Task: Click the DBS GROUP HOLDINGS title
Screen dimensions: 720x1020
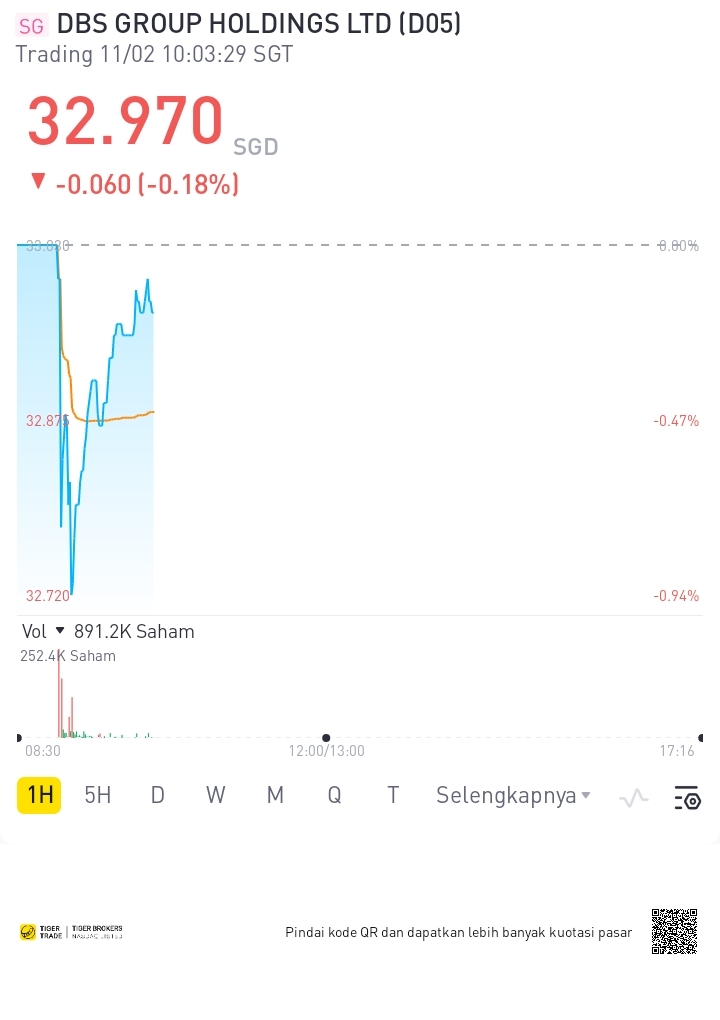Action: pyautogui.click(x=259, y=24)
